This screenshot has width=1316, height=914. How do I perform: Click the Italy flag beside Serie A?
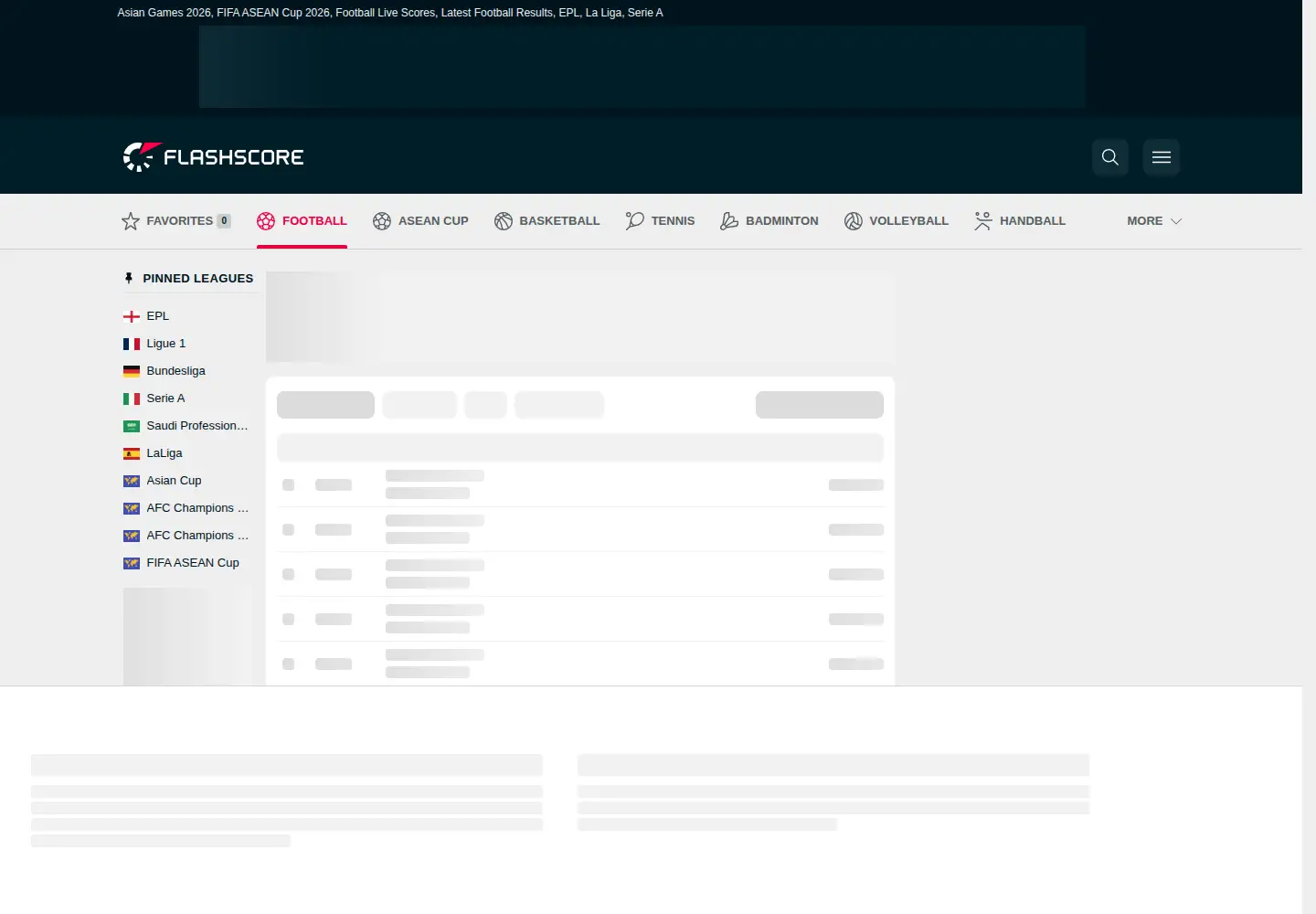tap(132, 399)
